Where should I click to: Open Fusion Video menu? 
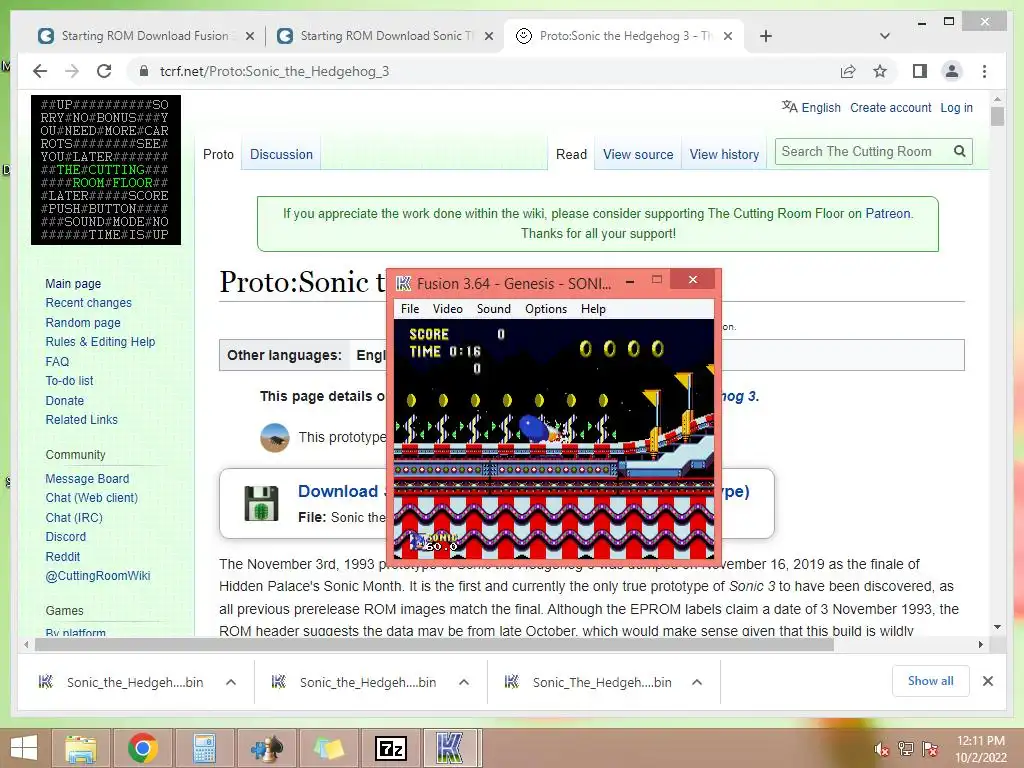tap(447, 309)
